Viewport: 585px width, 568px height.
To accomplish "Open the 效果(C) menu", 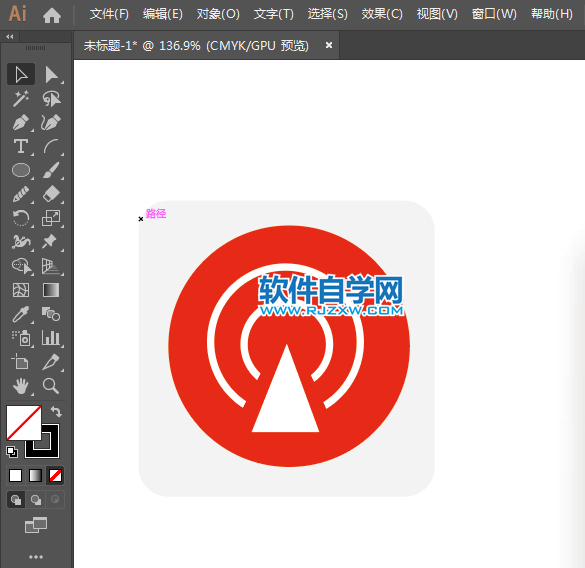I will [x=382, y=14].
